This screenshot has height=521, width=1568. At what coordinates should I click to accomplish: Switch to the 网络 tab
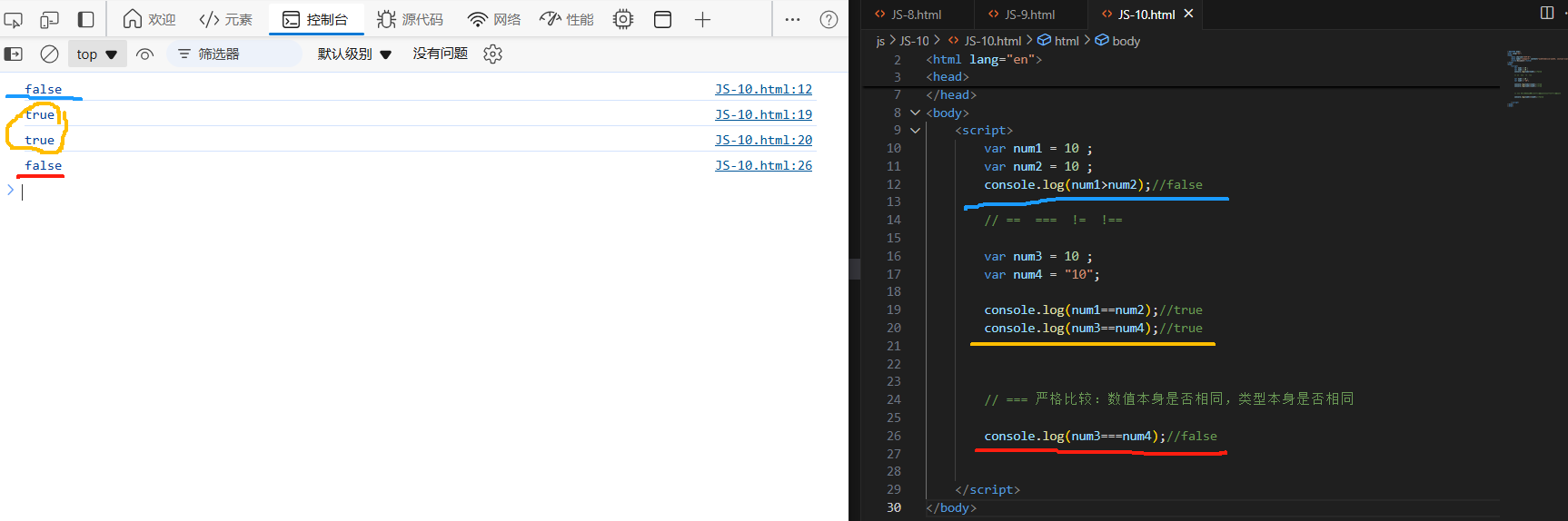[494, 19]
